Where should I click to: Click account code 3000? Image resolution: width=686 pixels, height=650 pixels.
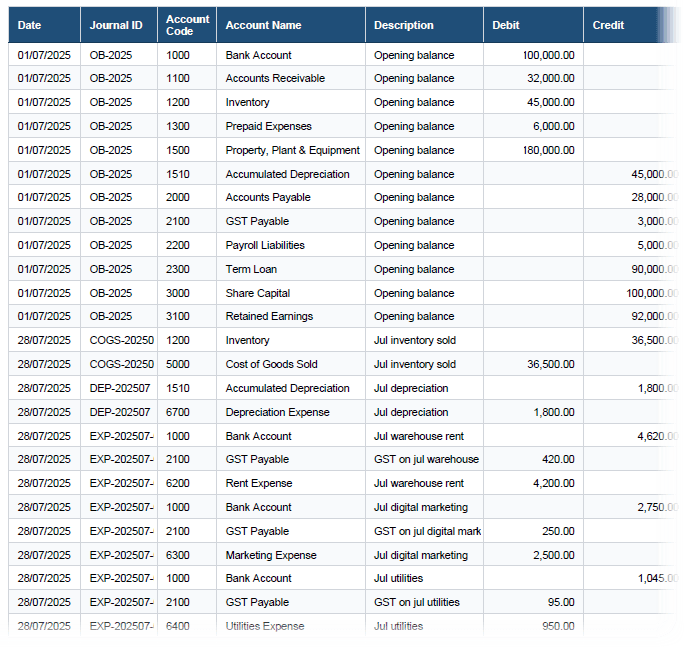click(x=178, y=294)
